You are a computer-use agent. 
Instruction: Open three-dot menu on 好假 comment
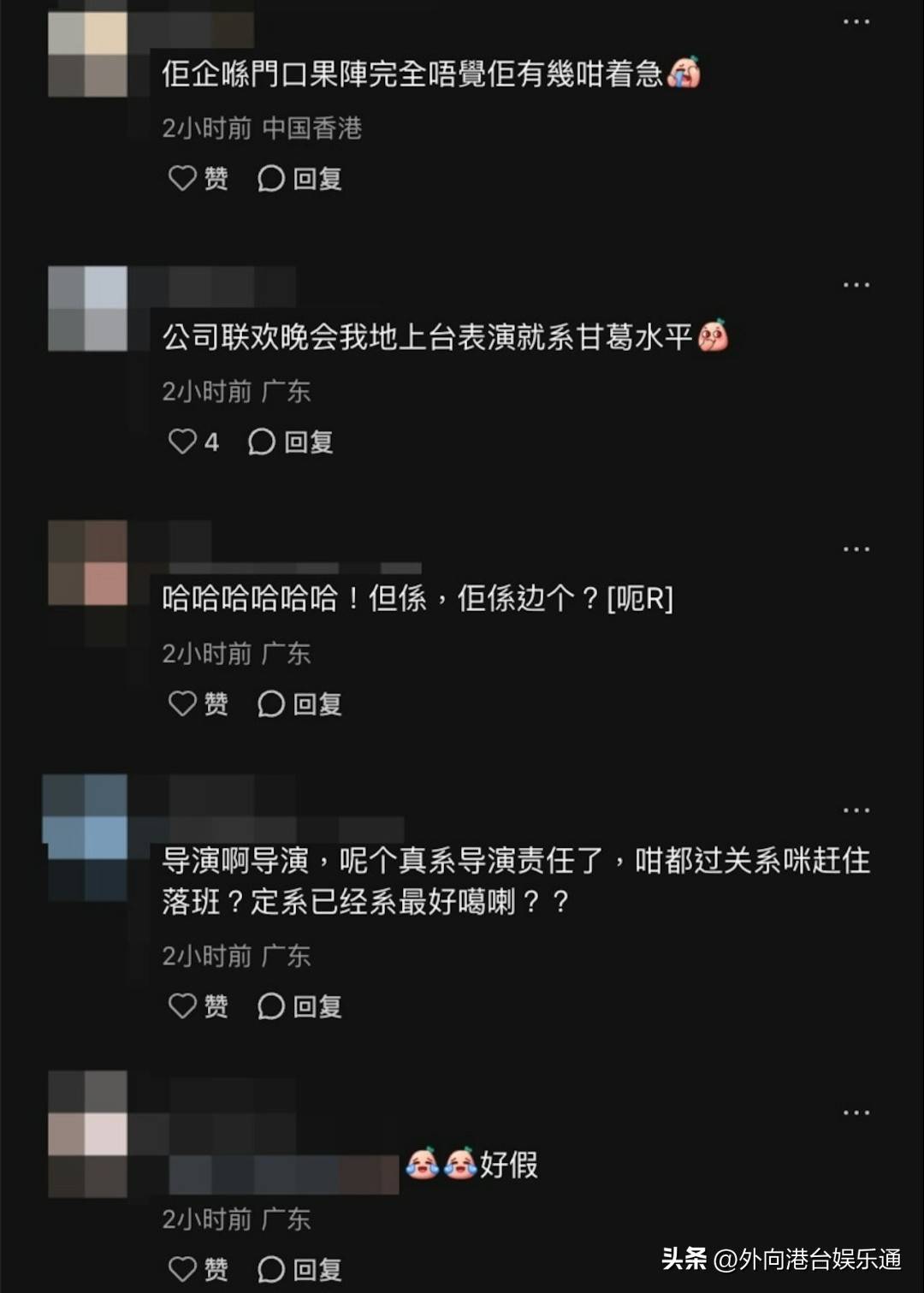856,1112
